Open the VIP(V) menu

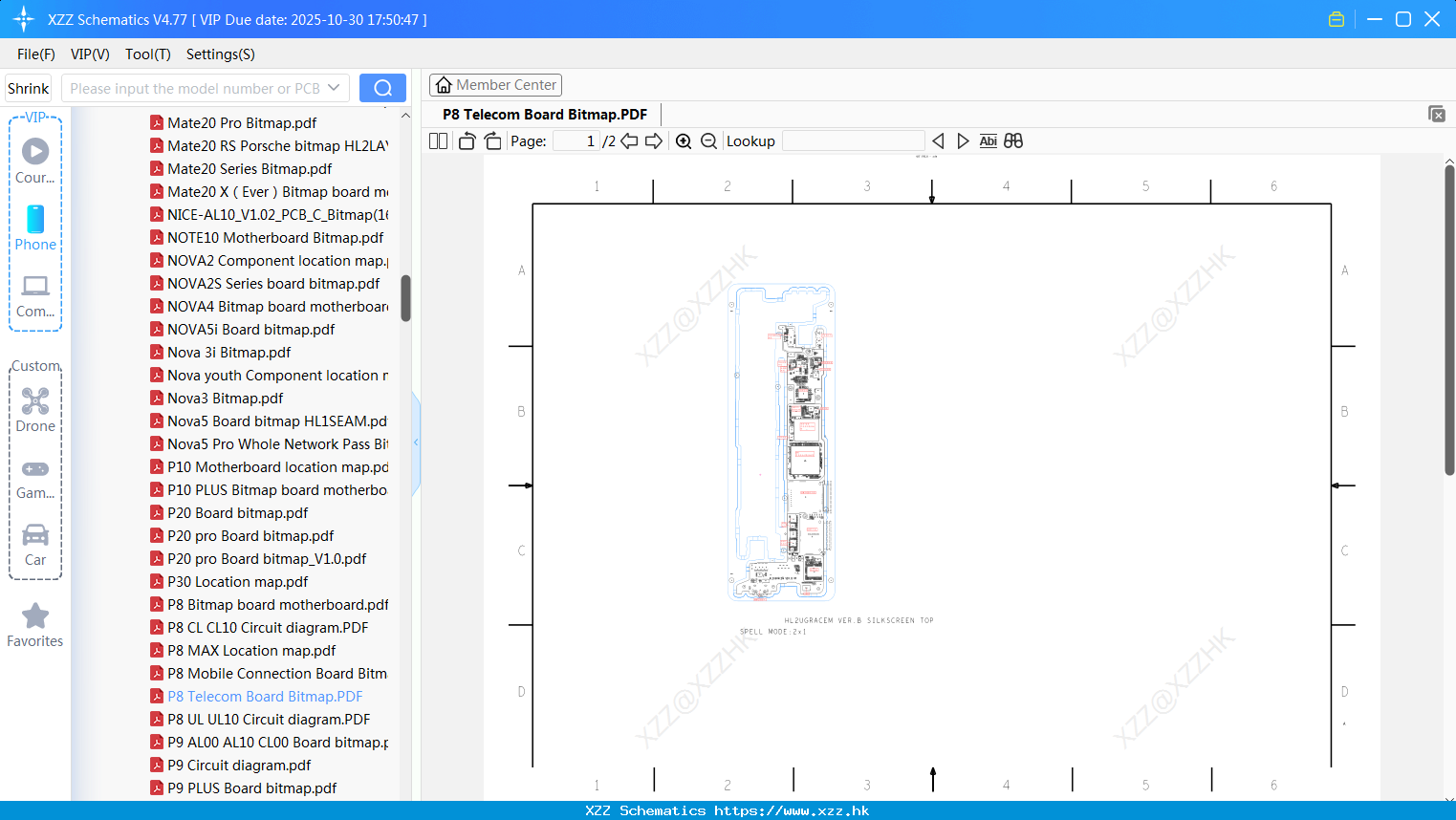pos(90,54)
